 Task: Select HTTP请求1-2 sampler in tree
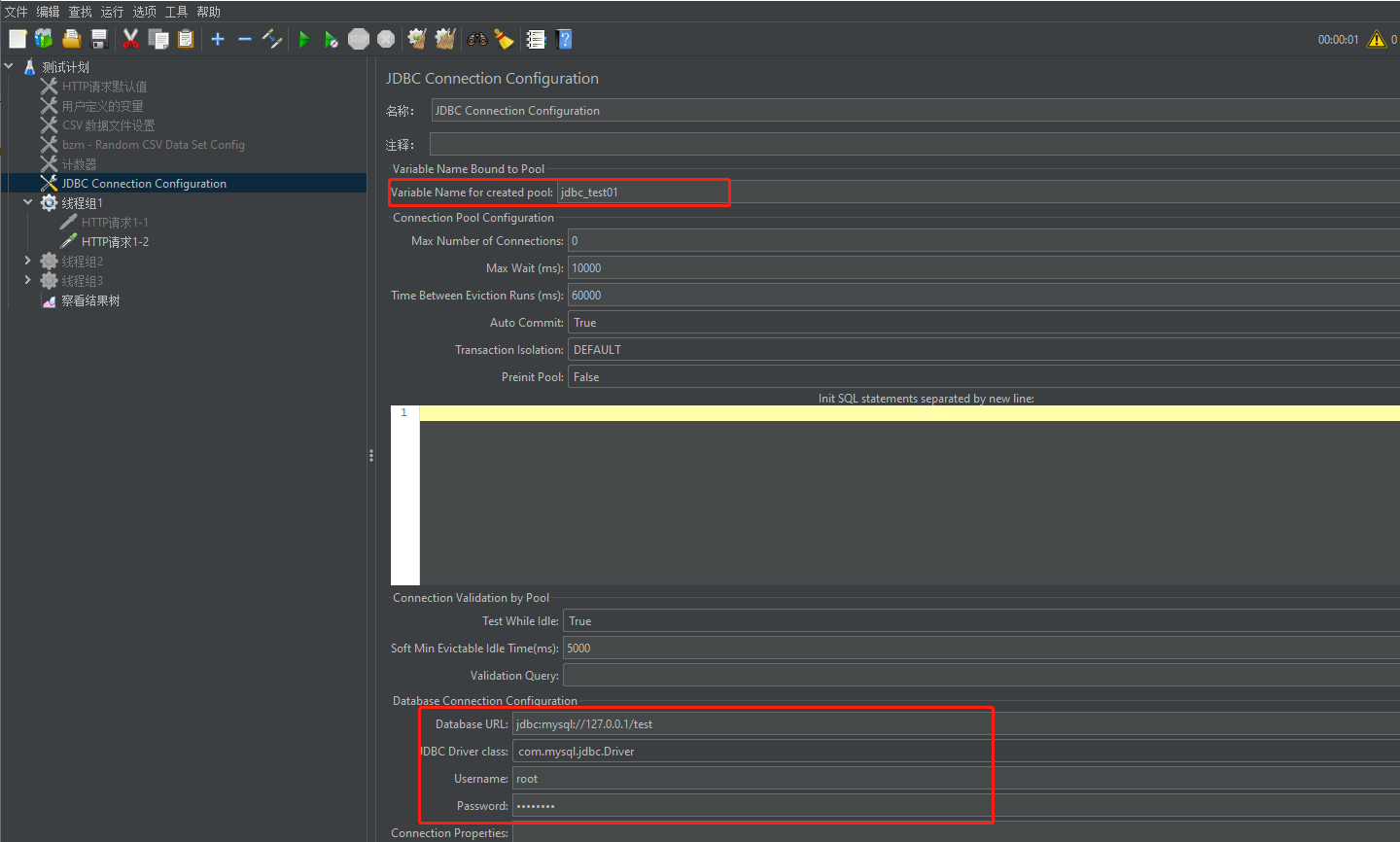coord(115,242)
